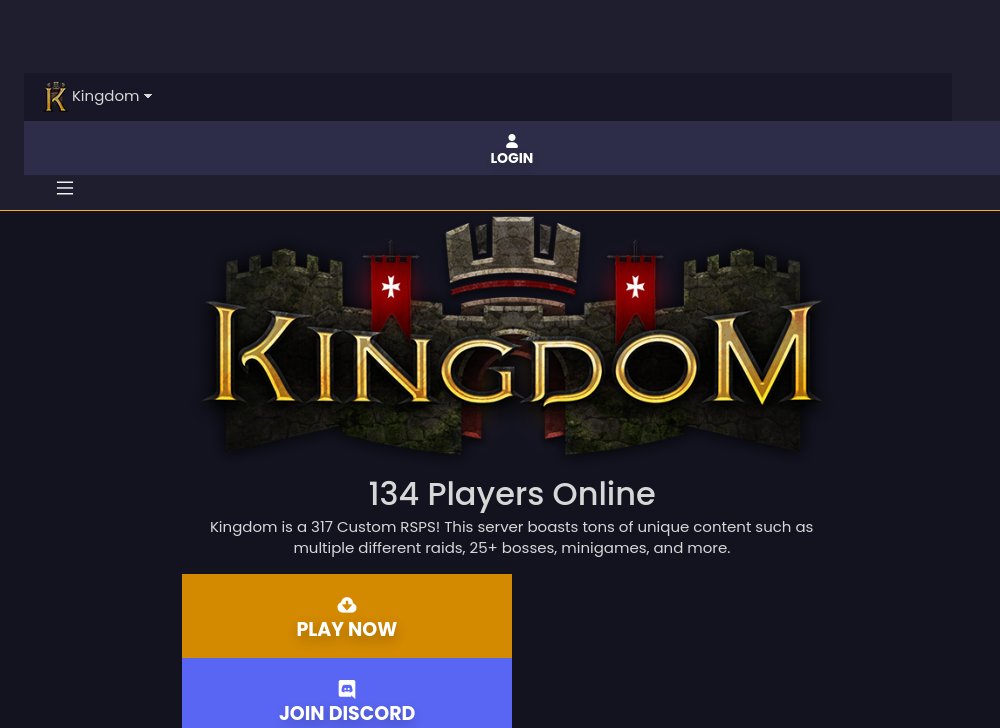Click the cloud download icon on Play Now
Viewport: 1000px width, 728px height.
coord(347,605)
